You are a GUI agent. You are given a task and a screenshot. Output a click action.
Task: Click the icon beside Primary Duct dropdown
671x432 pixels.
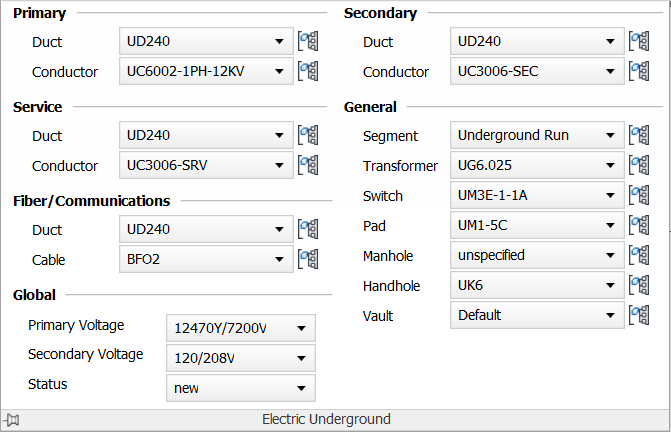point(308,42)
